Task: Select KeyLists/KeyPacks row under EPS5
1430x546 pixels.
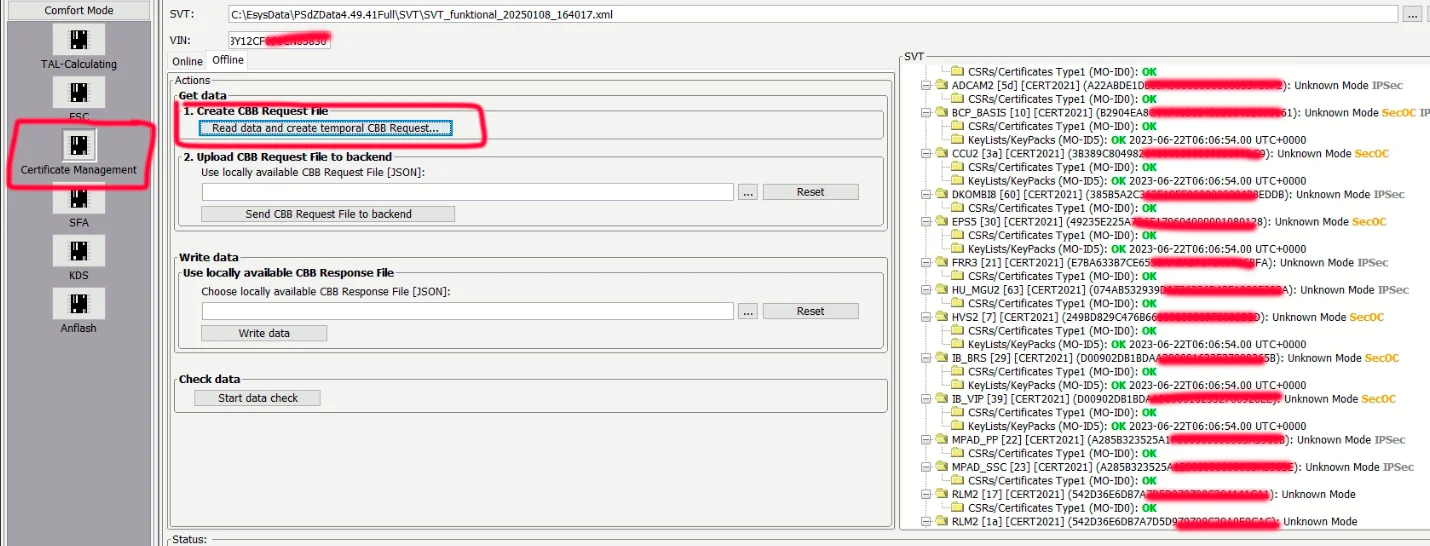Action: pyautogui.click(x=1128, y=249)
